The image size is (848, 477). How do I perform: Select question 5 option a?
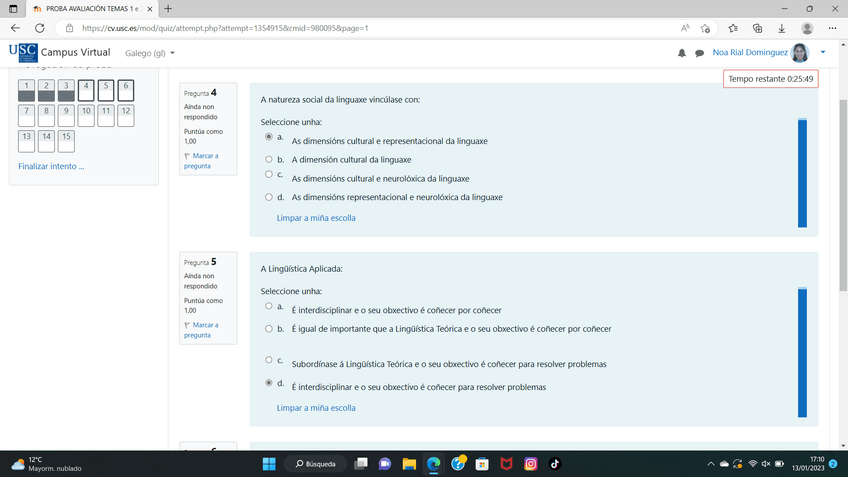point(269,306)
